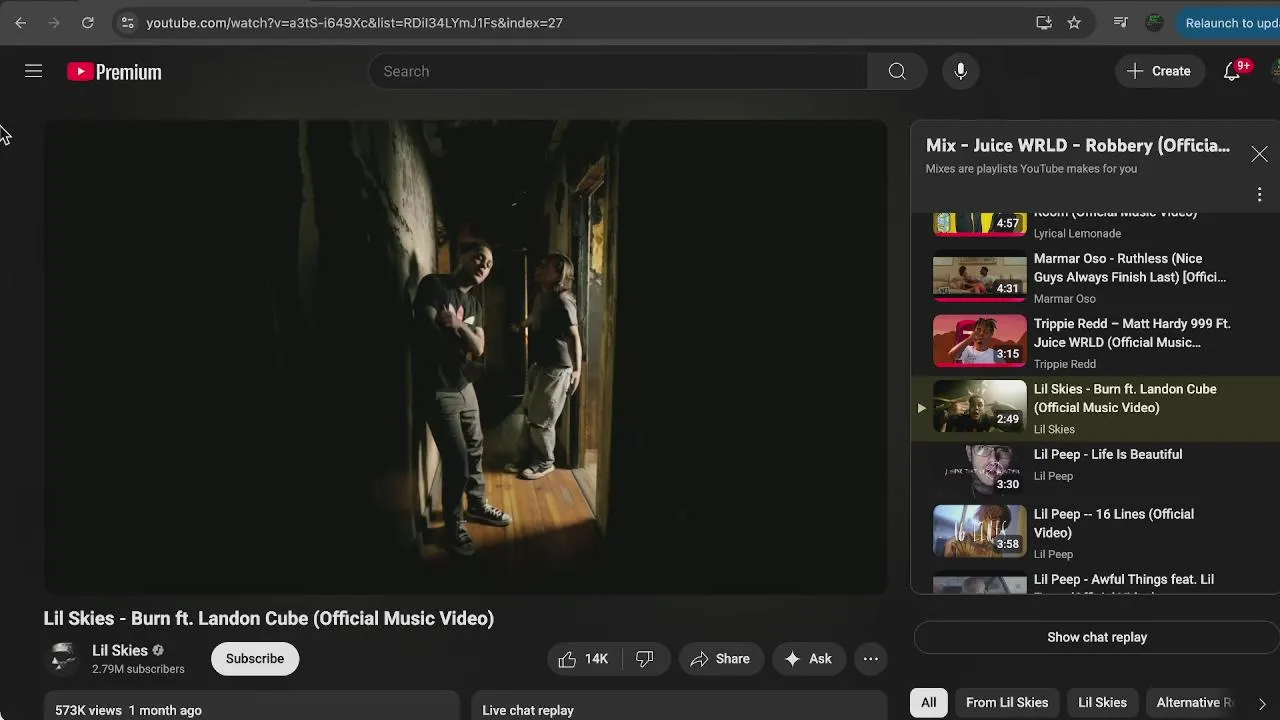1280x720 pixels.
Task: Click the search magnifier button
Action: 897,71
